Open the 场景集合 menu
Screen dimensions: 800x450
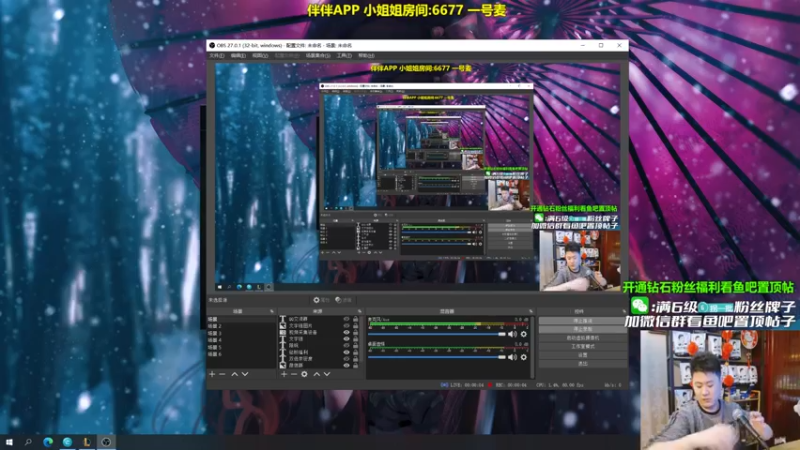coord(318,56)
